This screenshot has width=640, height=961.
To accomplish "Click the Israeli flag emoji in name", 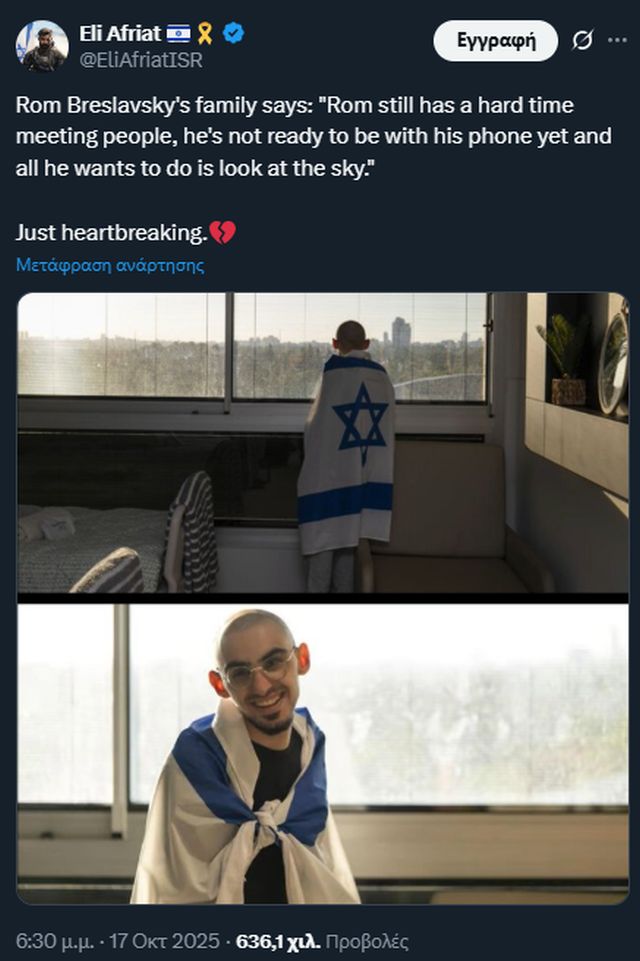I will pos(178,33).
